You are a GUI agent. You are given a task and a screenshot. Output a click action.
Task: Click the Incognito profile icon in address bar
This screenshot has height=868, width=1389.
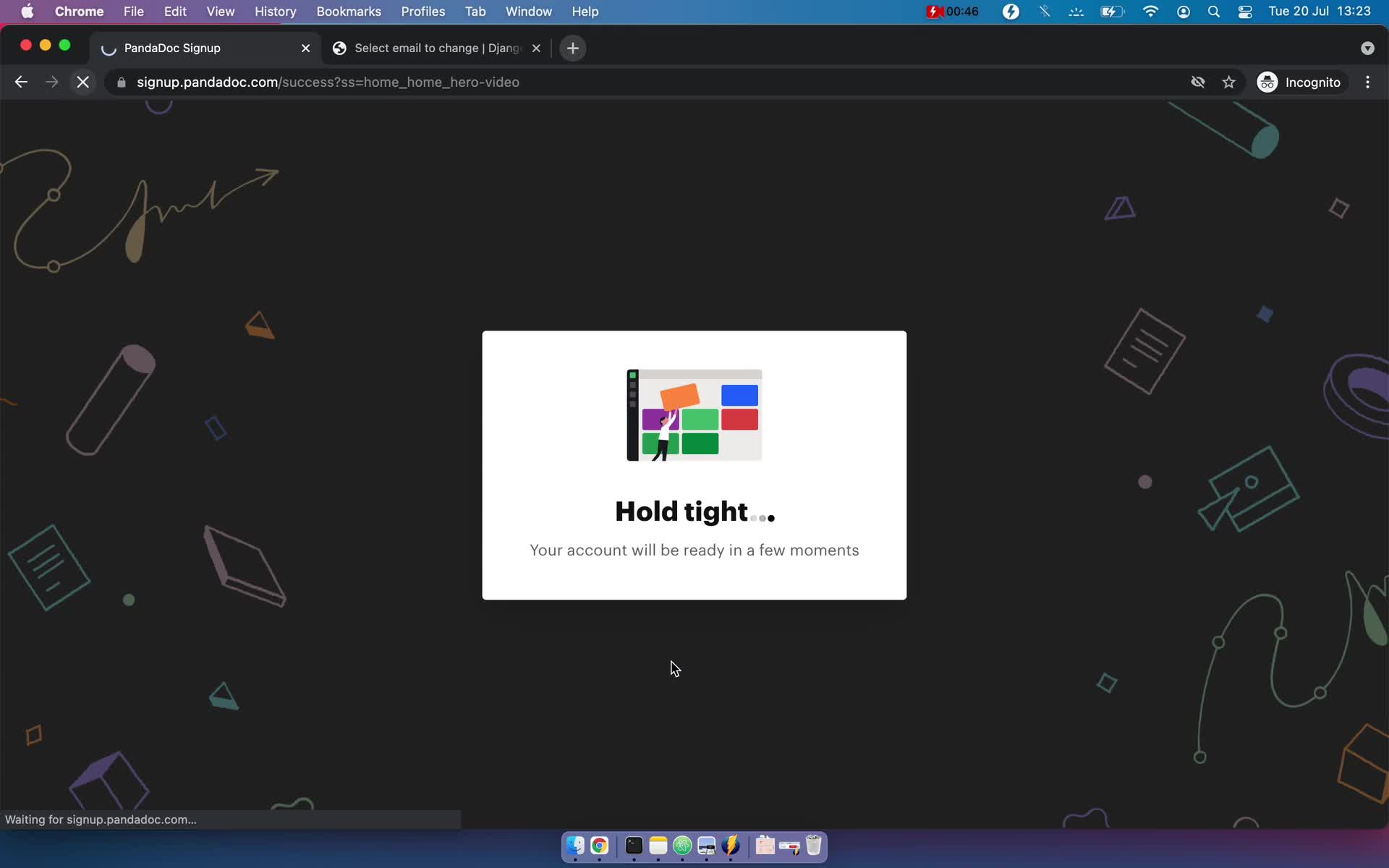1267,82
